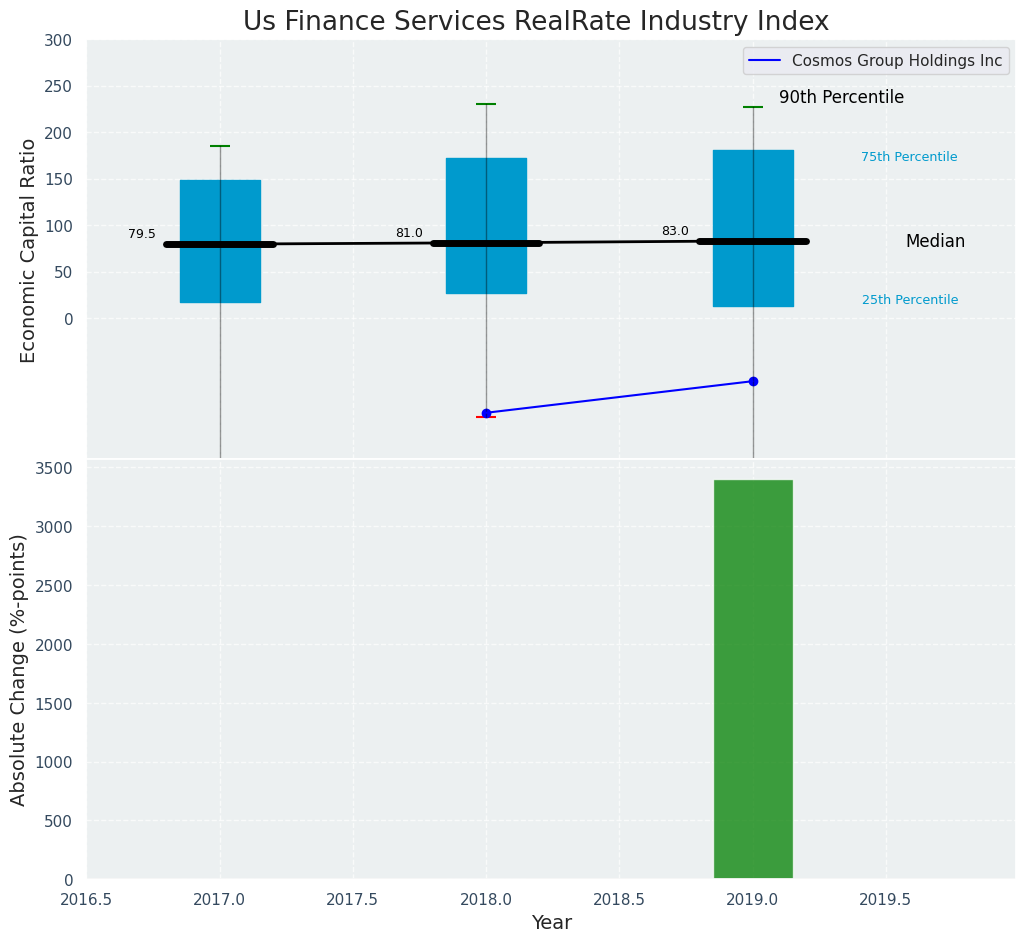Click the lower y-axis tick '2500'
1026x942 pixels.
(52, 586)
